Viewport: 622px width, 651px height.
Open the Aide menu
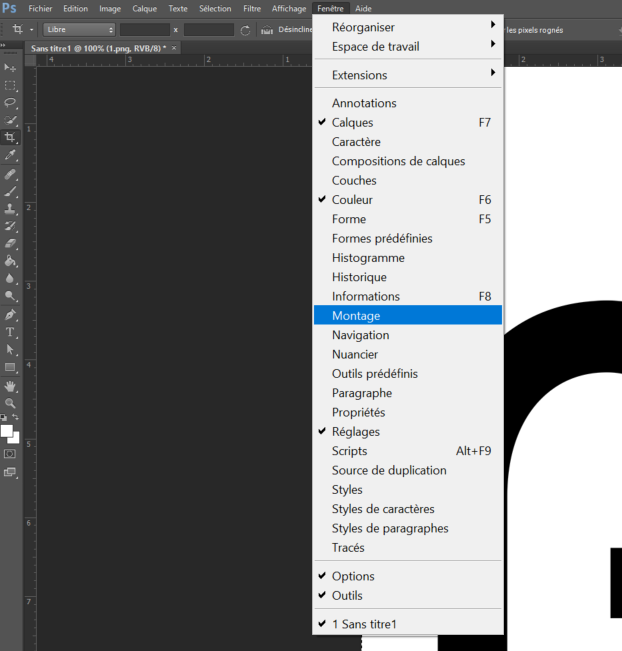point(363,8)
